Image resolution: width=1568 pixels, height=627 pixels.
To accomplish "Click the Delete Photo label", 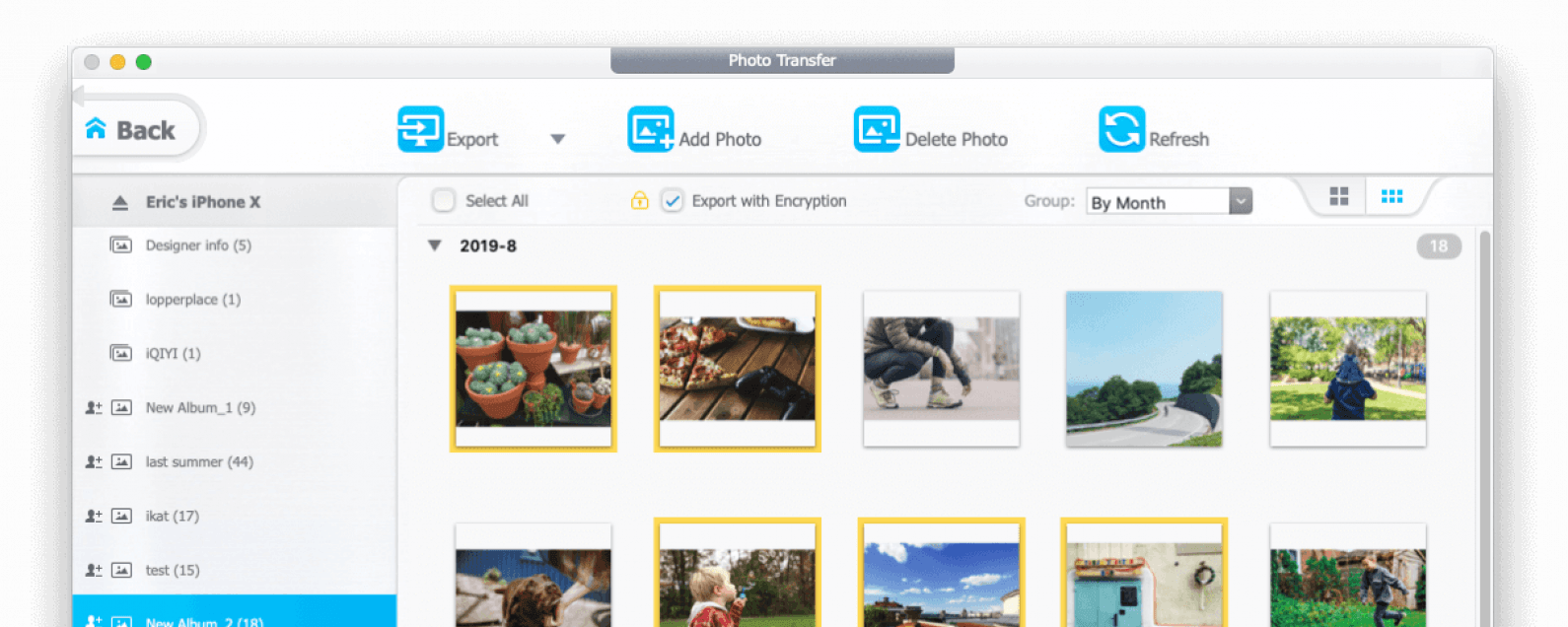I will click(957, 139).
